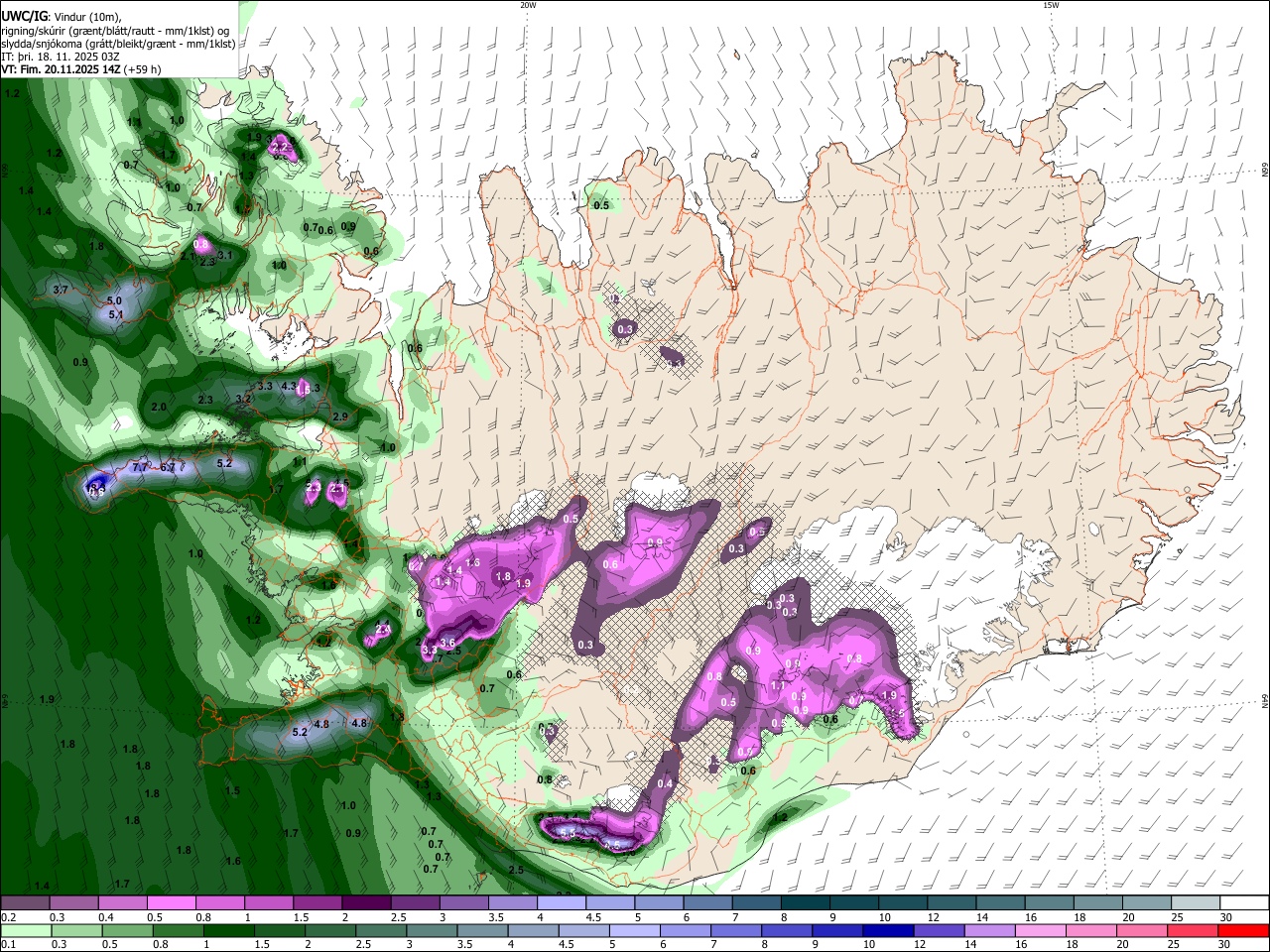This screenshot has width=1270, height=952.
Task: Click lower legend swatch between 2.5 and 3
Action: pyautogui.click(x=382, y=930)
